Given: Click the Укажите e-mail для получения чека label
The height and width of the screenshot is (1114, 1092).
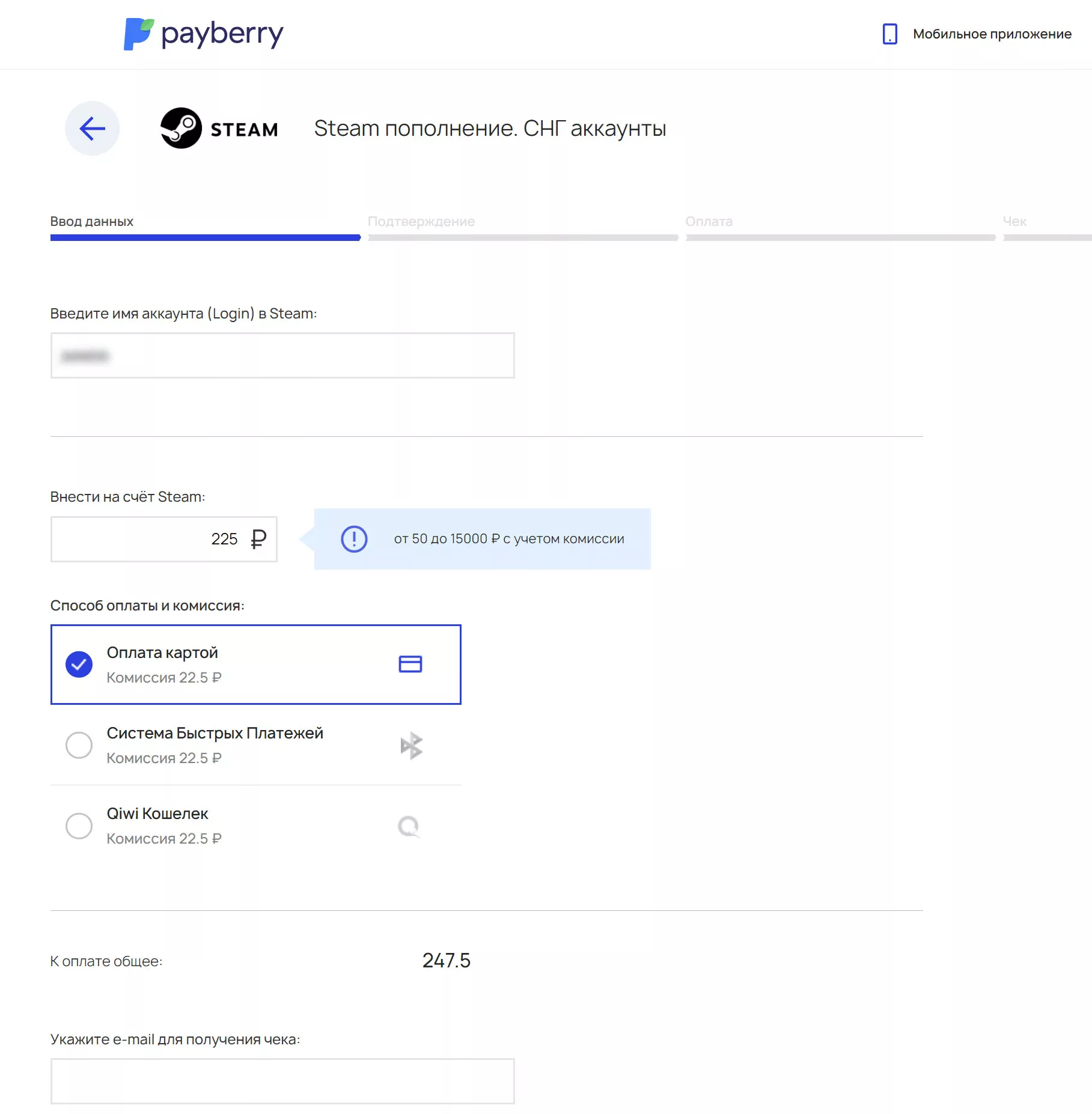Looking at the screenshot, I should [x=175, y=1039].
